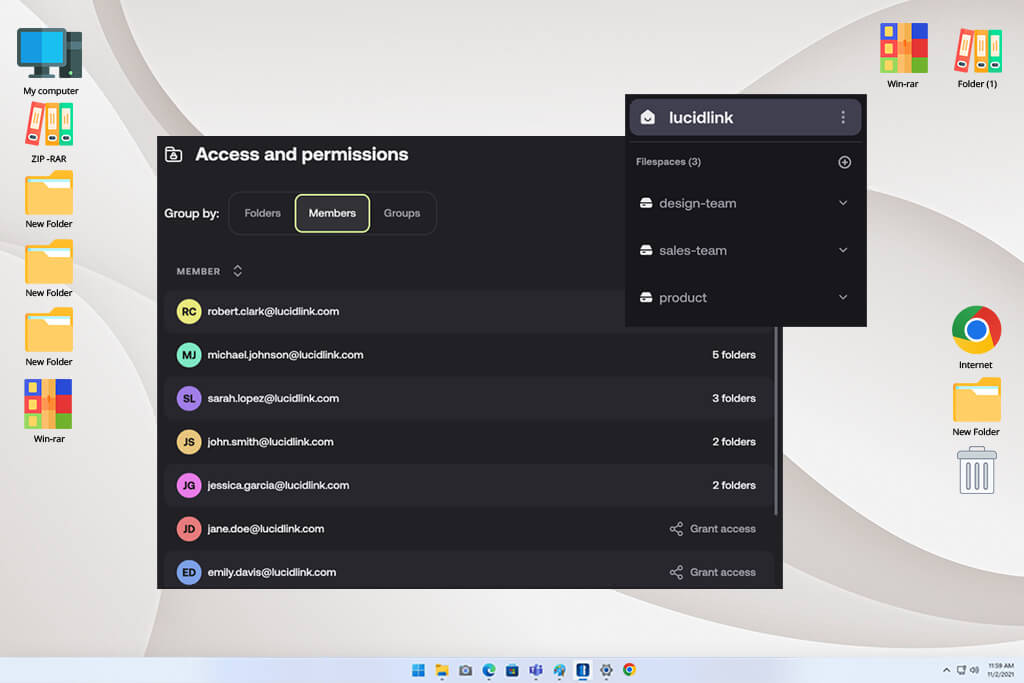Click michael.johnson@lucidlink.com email
Screen dimensions: 1024x683
[285, 355]
